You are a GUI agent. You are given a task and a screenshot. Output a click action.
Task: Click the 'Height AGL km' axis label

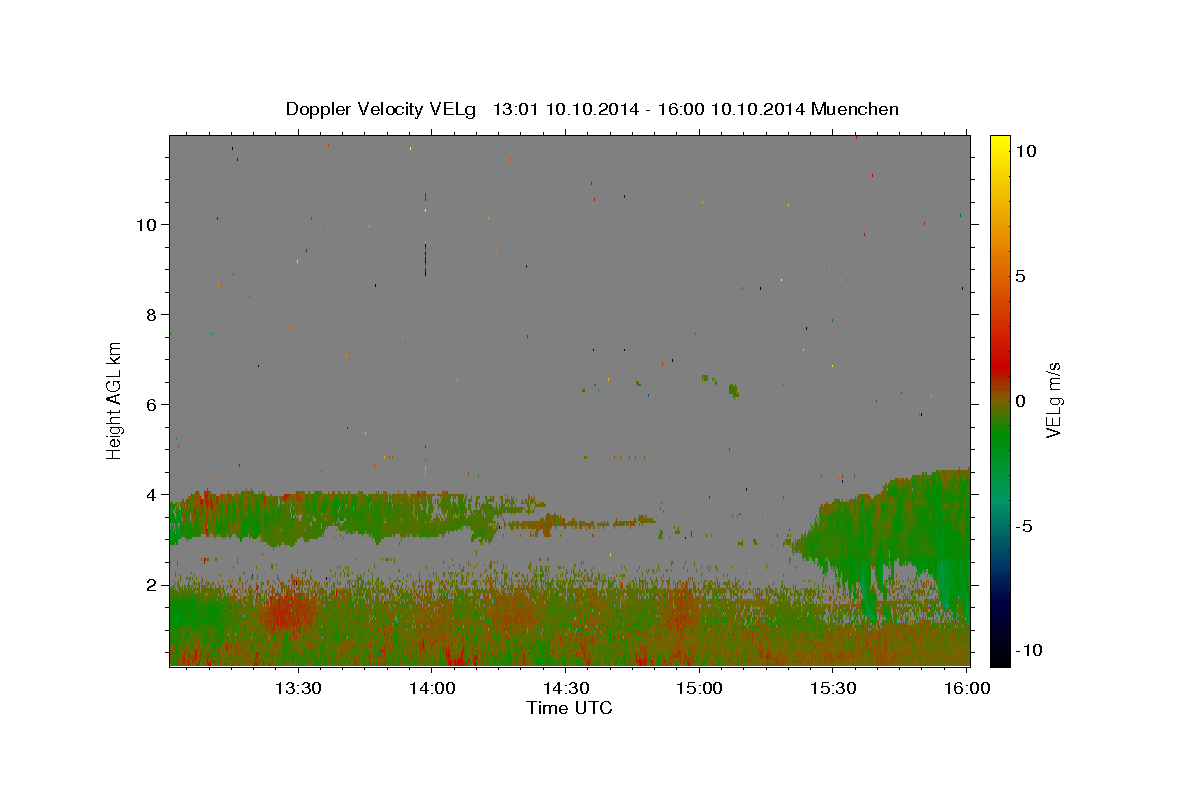click(x=115, y=400)
